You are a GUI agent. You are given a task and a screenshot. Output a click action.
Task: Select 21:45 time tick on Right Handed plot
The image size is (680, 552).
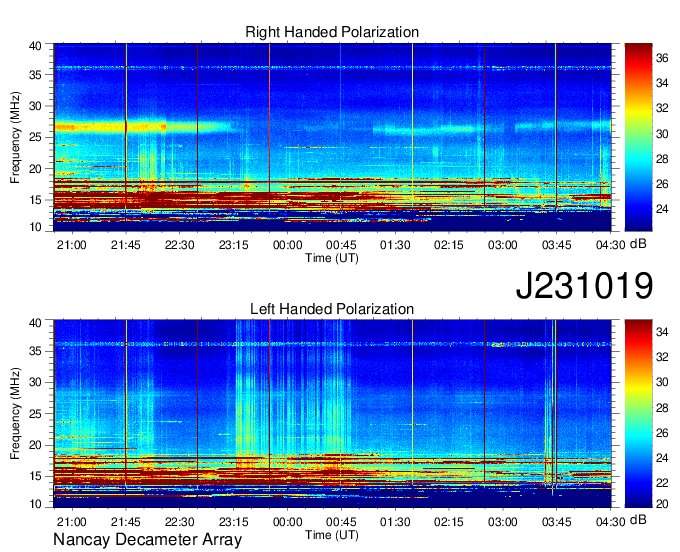tap(126, 245)
